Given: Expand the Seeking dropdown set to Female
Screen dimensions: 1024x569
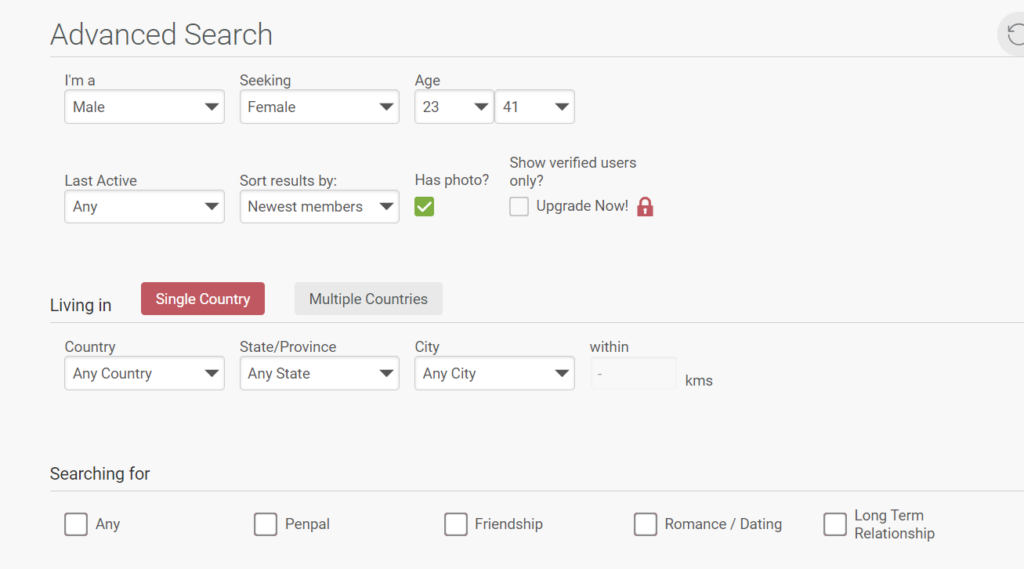Looking at the screenshot, I should pyautogui.click(x=319, y=107).
